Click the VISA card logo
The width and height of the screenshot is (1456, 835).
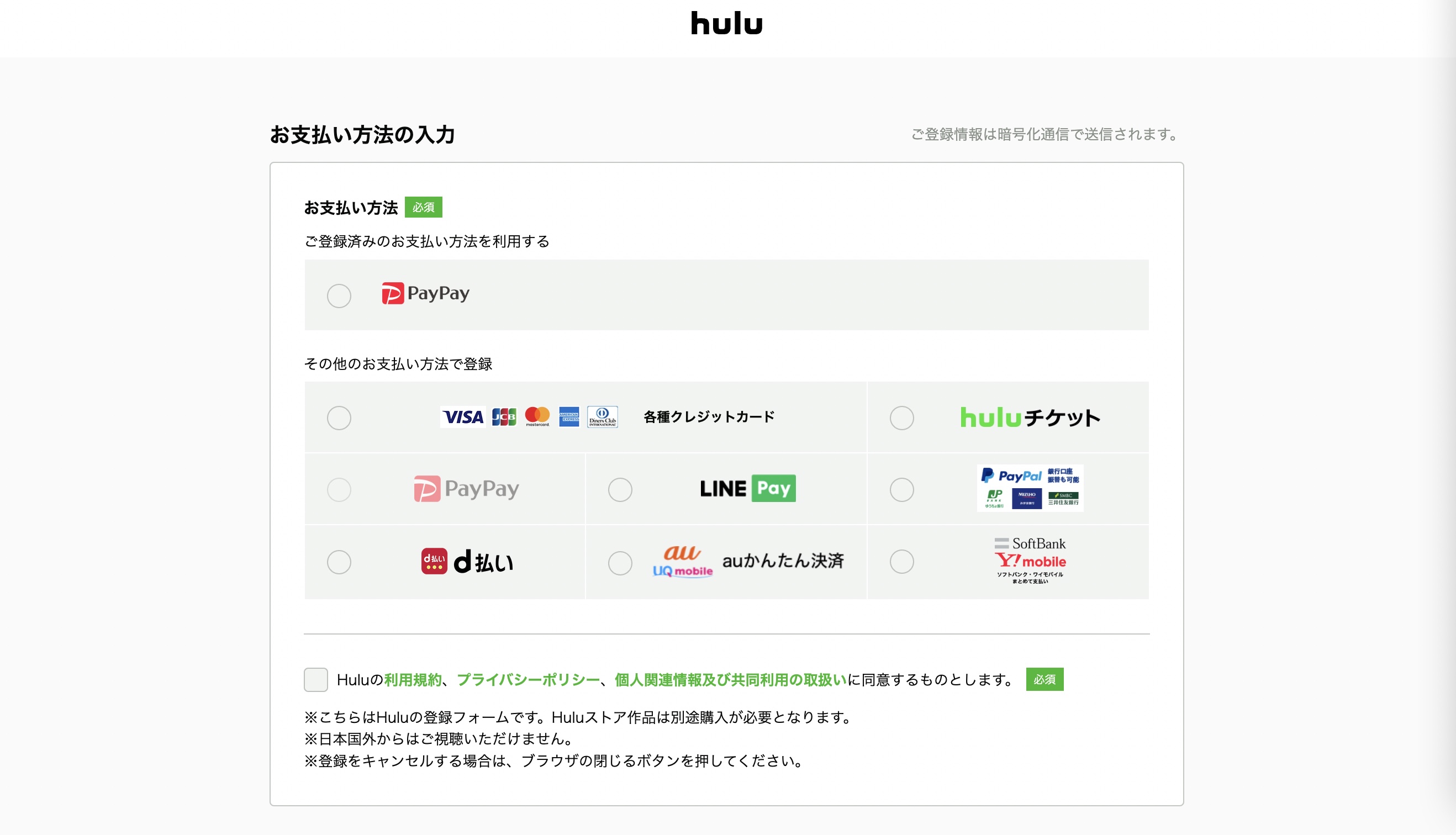[x=463, y=417]
